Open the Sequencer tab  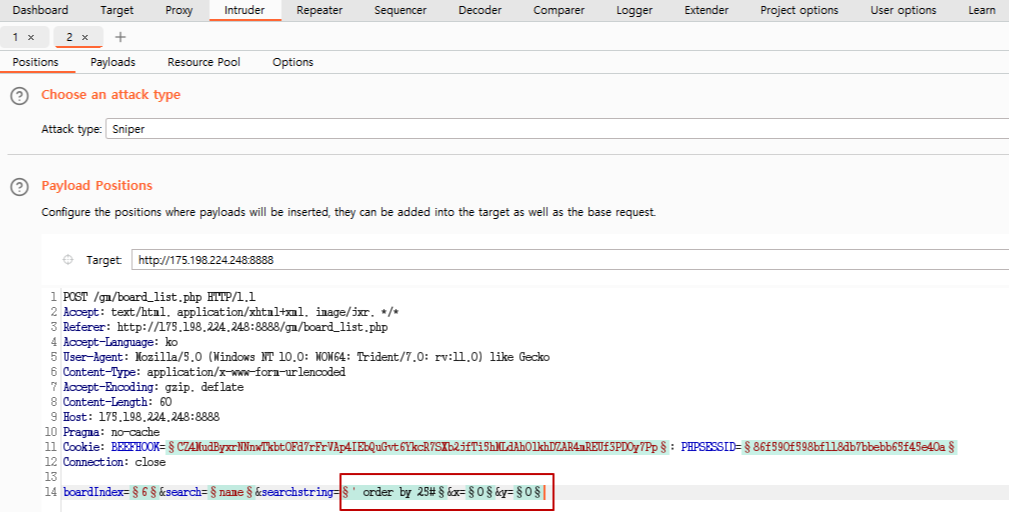[400, 10]
